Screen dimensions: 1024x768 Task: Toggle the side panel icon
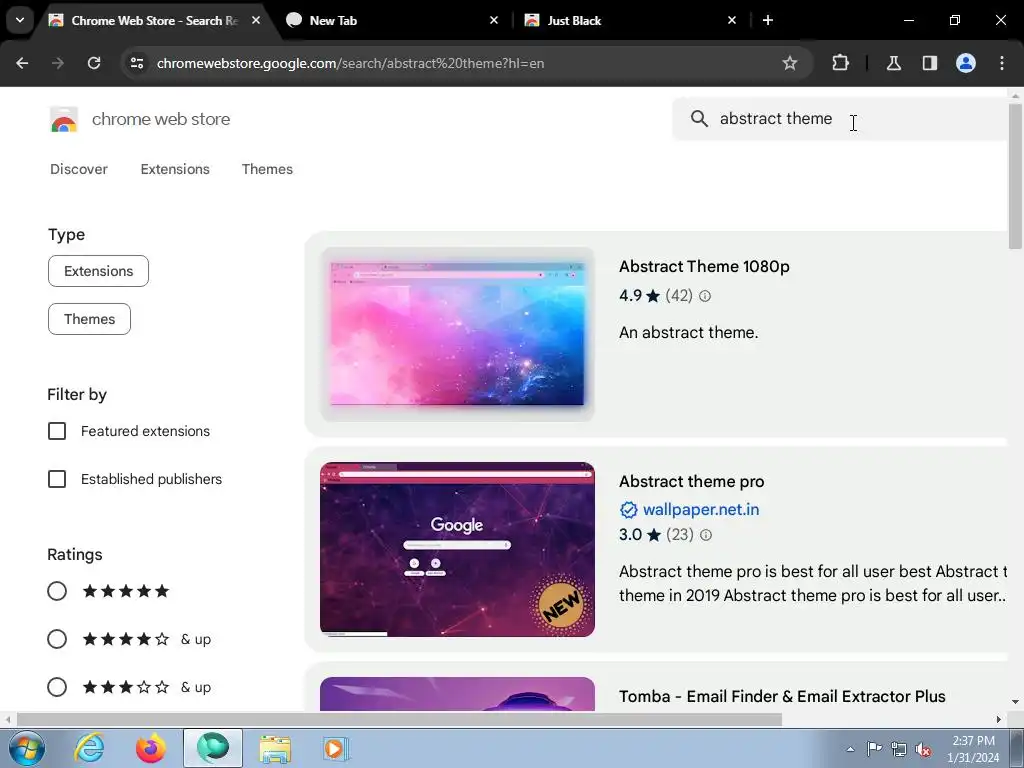(x=929, y=63)
